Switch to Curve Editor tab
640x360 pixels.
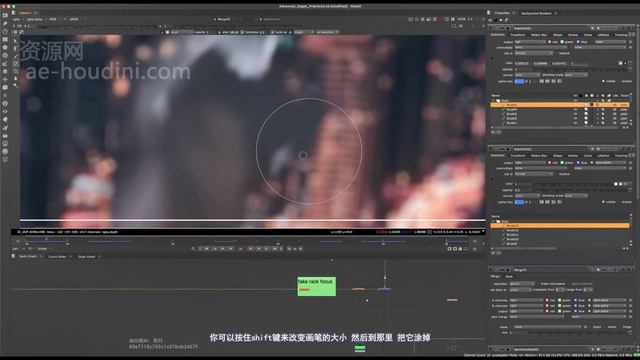[57, 256]
